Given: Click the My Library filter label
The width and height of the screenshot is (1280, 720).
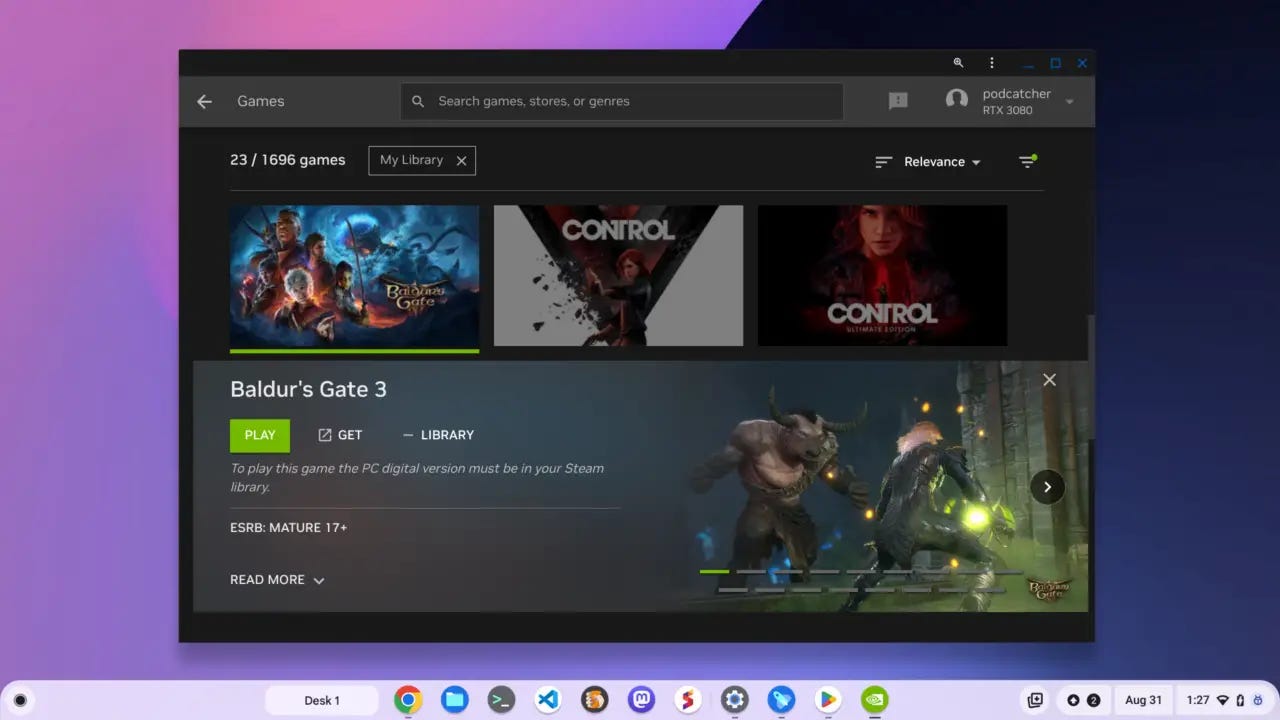Looking at the screenshot, I should pos(411,160).
